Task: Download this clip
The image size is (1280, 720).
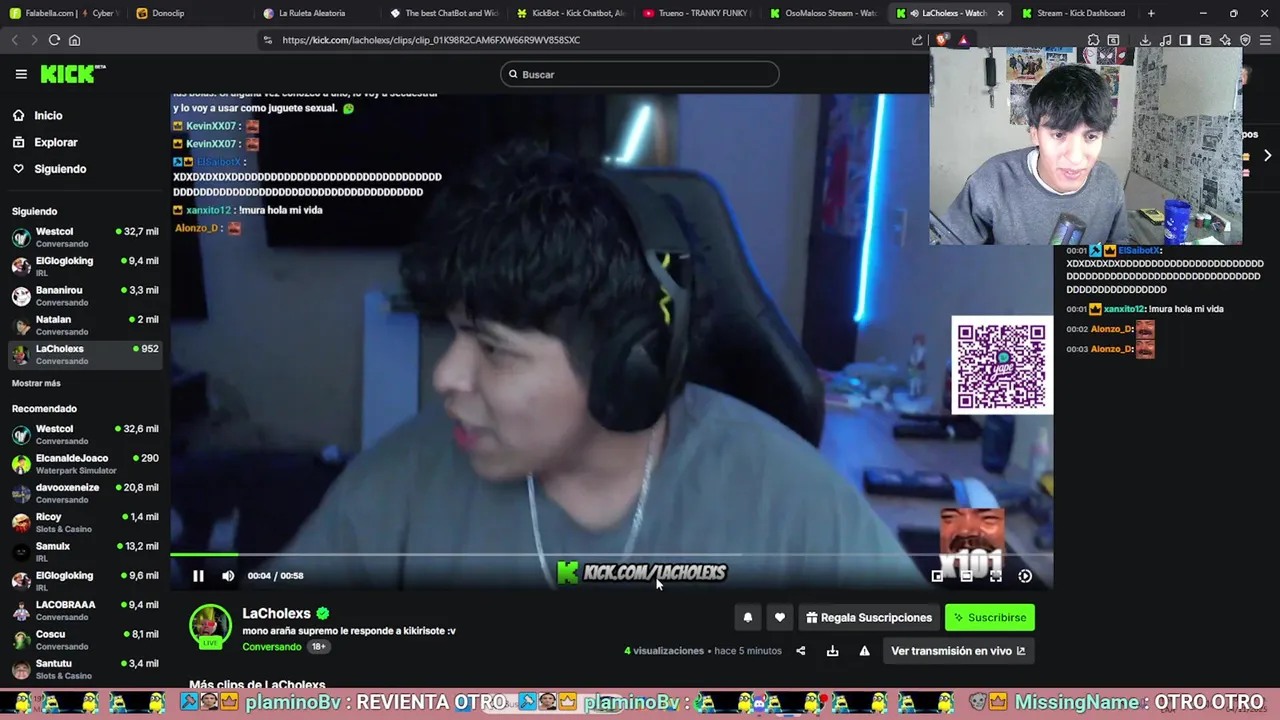Action: pyautogui.click(x=832, y=651)
